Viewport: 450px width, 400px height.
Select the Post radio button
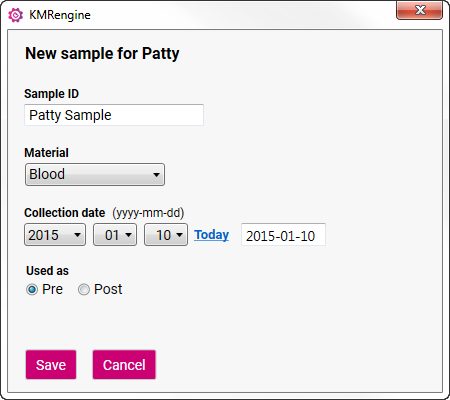[x=84, y=289]
